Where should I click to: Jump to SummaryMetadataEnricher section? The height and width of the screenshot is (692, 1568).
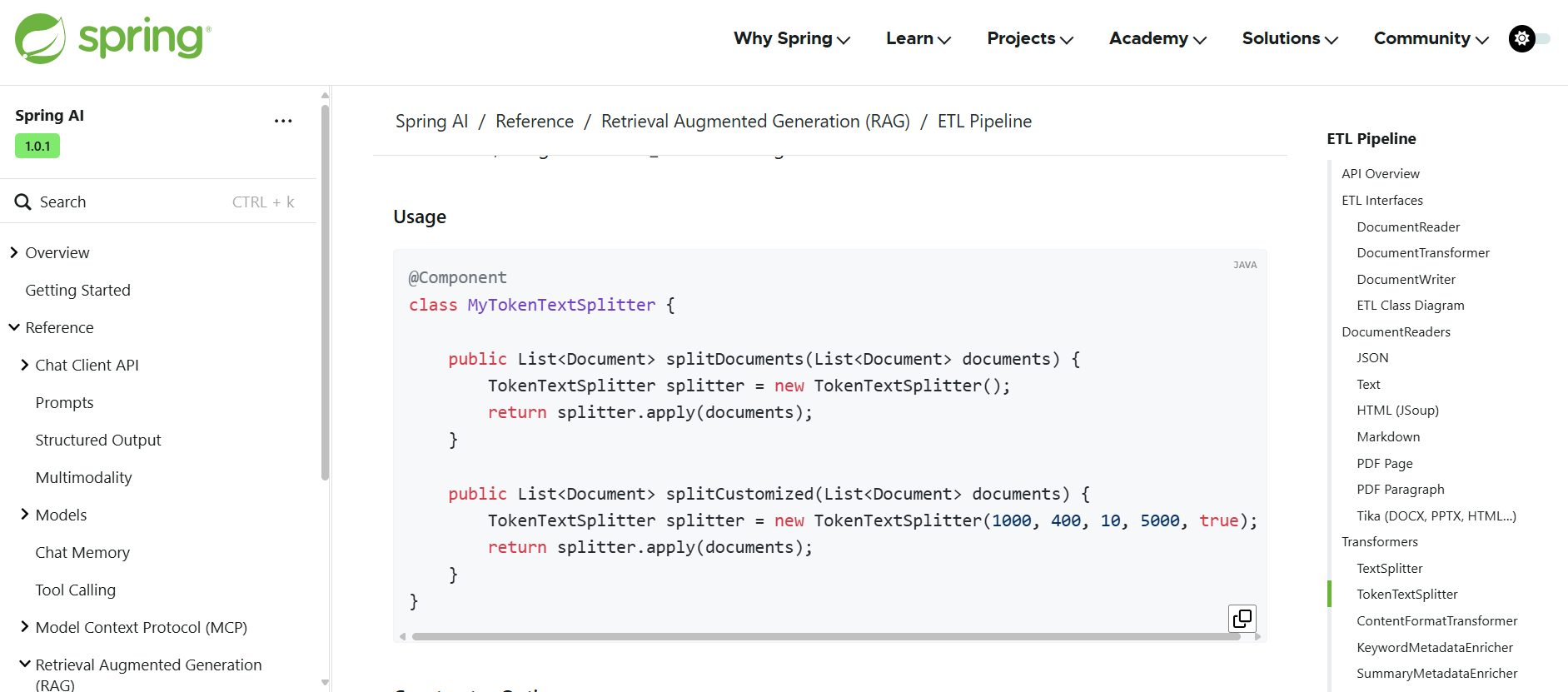[x=1436, y=673]
